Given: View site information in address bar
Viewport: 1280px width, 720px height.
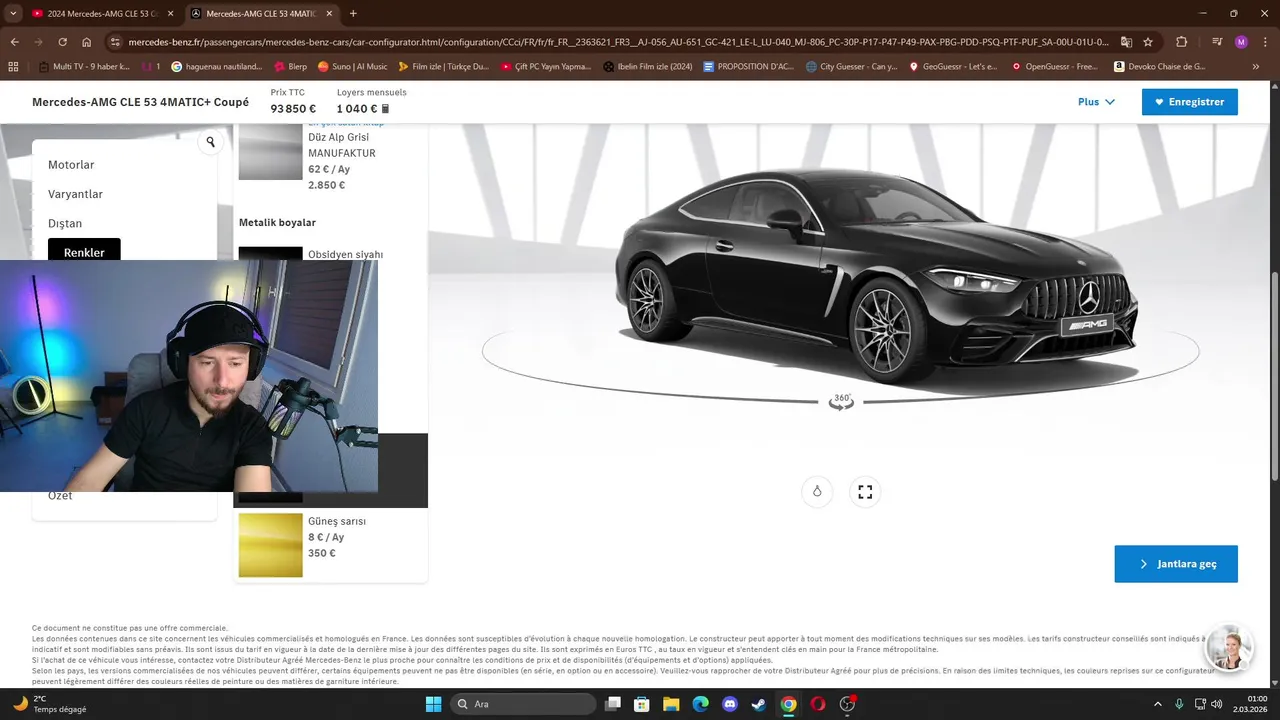Looking at the screenshot, I should point(115,42).
